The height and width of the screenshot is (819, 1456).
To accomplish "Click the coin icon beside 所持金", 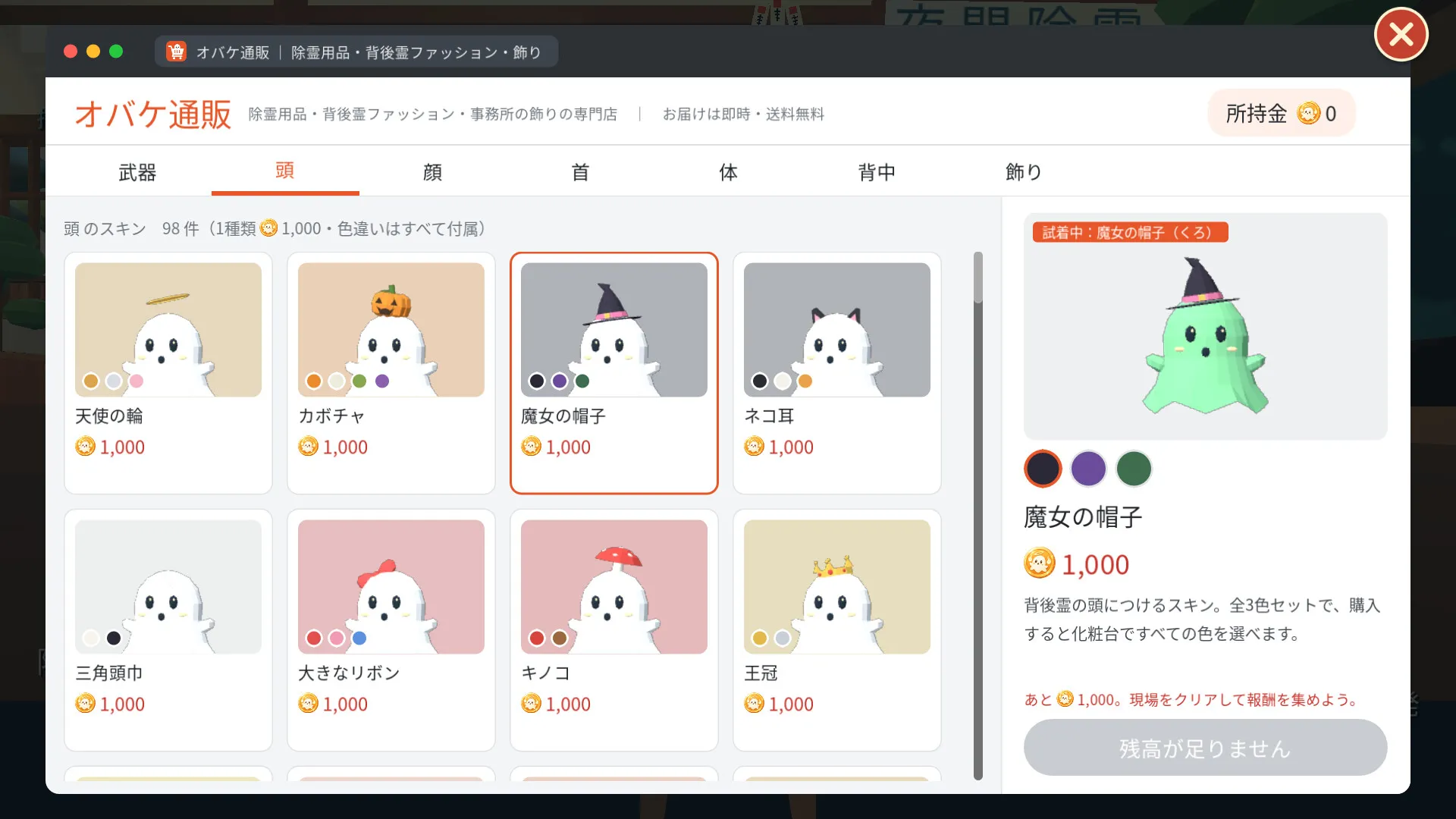I will pyautogui.click(x=1308, y=113).
